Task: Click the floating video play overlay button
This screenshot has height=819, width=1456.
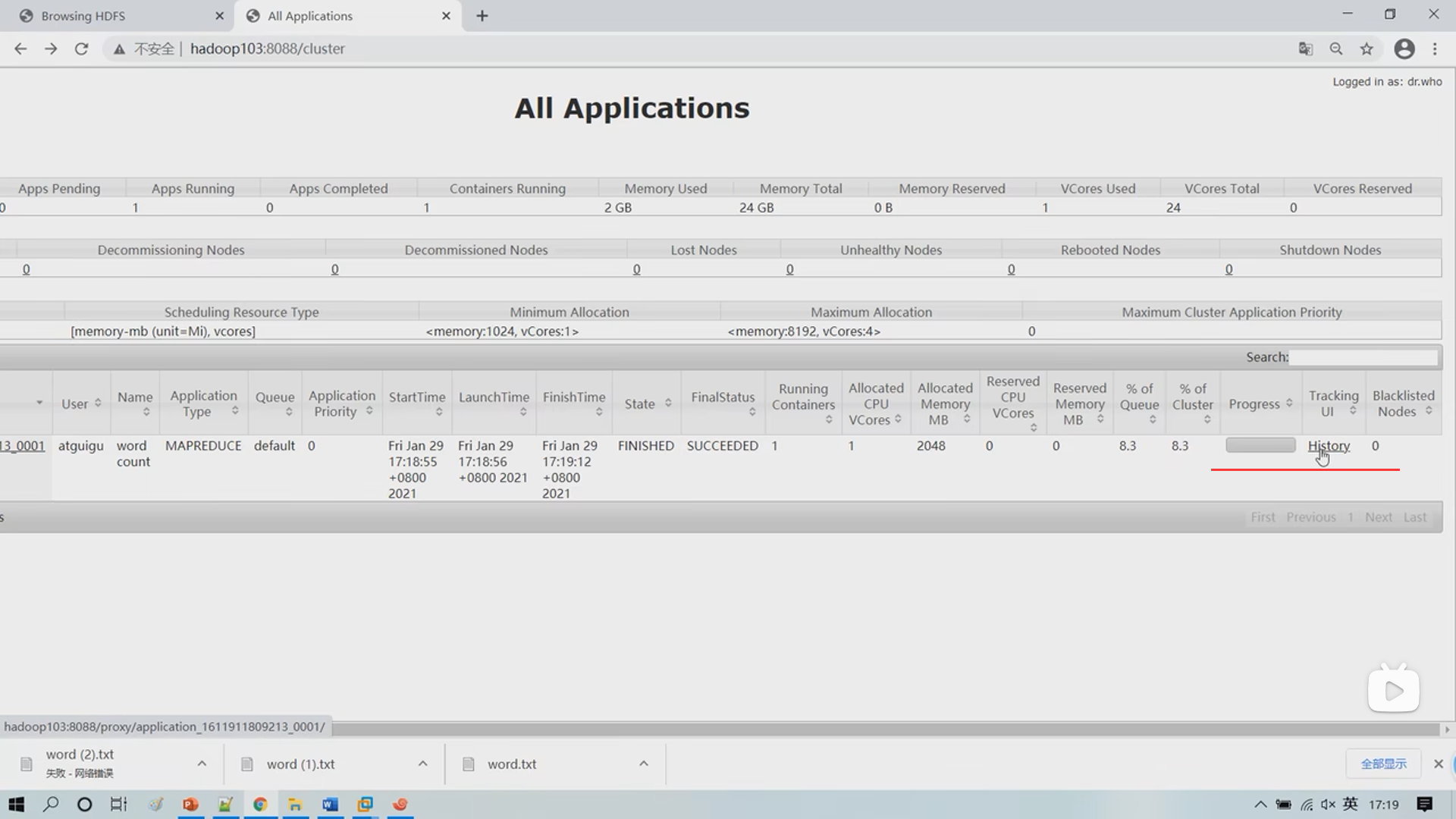Action: point(1394,690)
